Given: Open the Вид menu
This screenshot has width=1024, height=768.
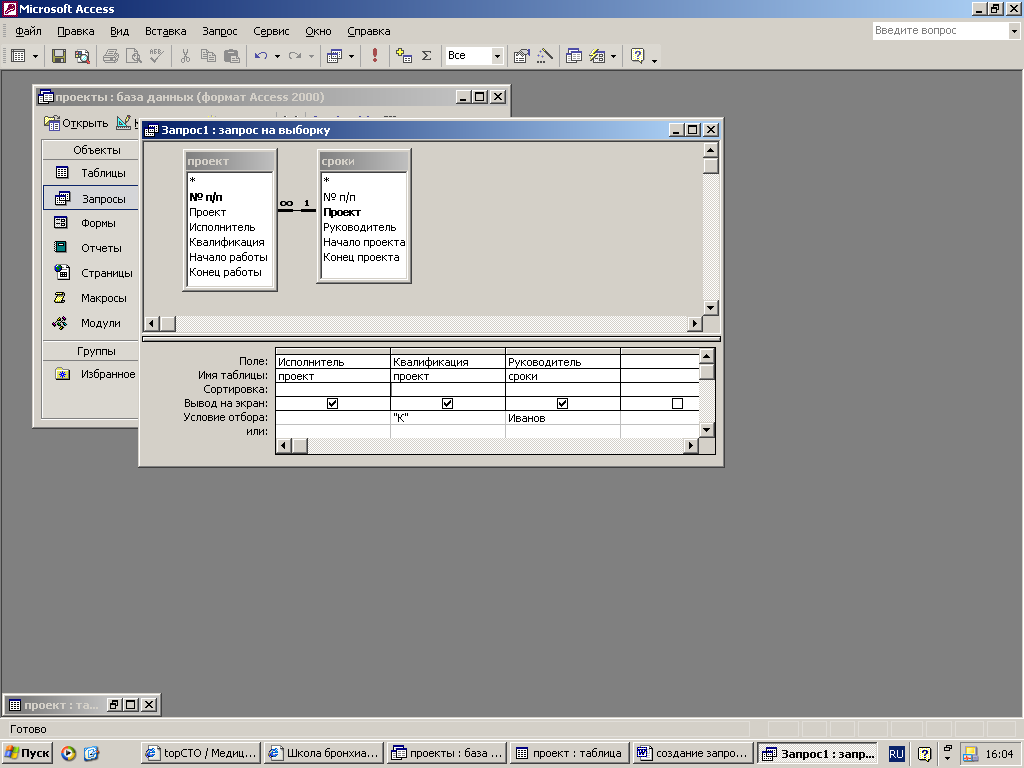Looking at the screenshot, I should (x=120, y=31).
